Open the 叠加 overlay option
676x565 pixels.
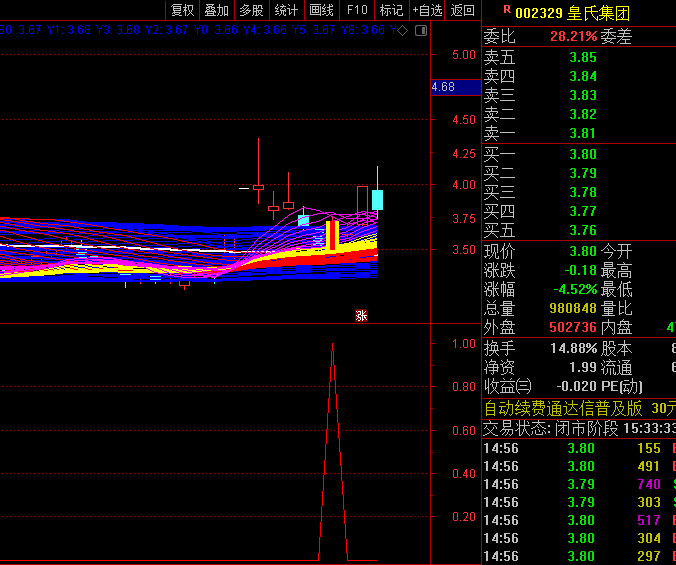[x=216, y=10]
